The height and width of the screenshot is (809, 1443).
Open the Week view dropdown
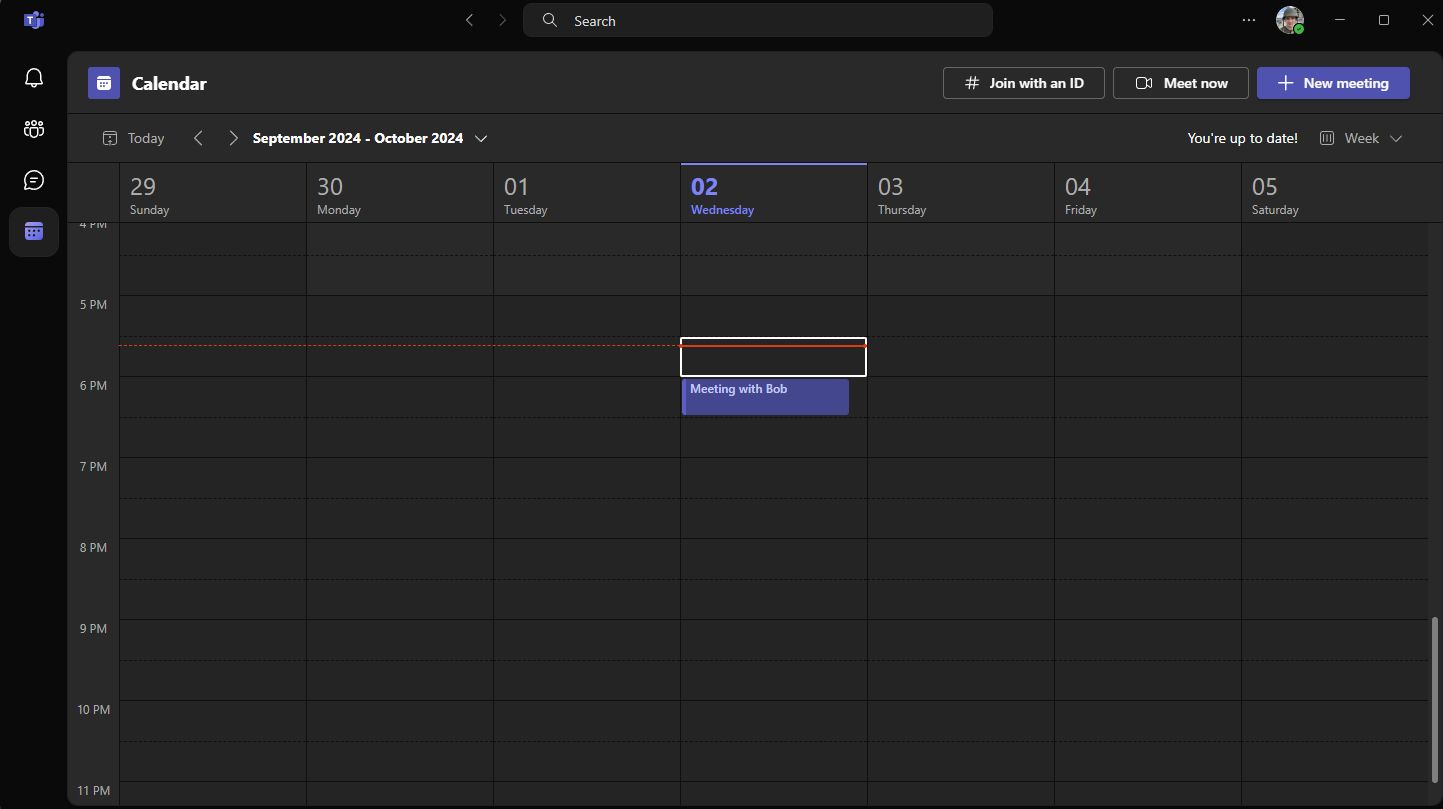[x=1361, y=139]
